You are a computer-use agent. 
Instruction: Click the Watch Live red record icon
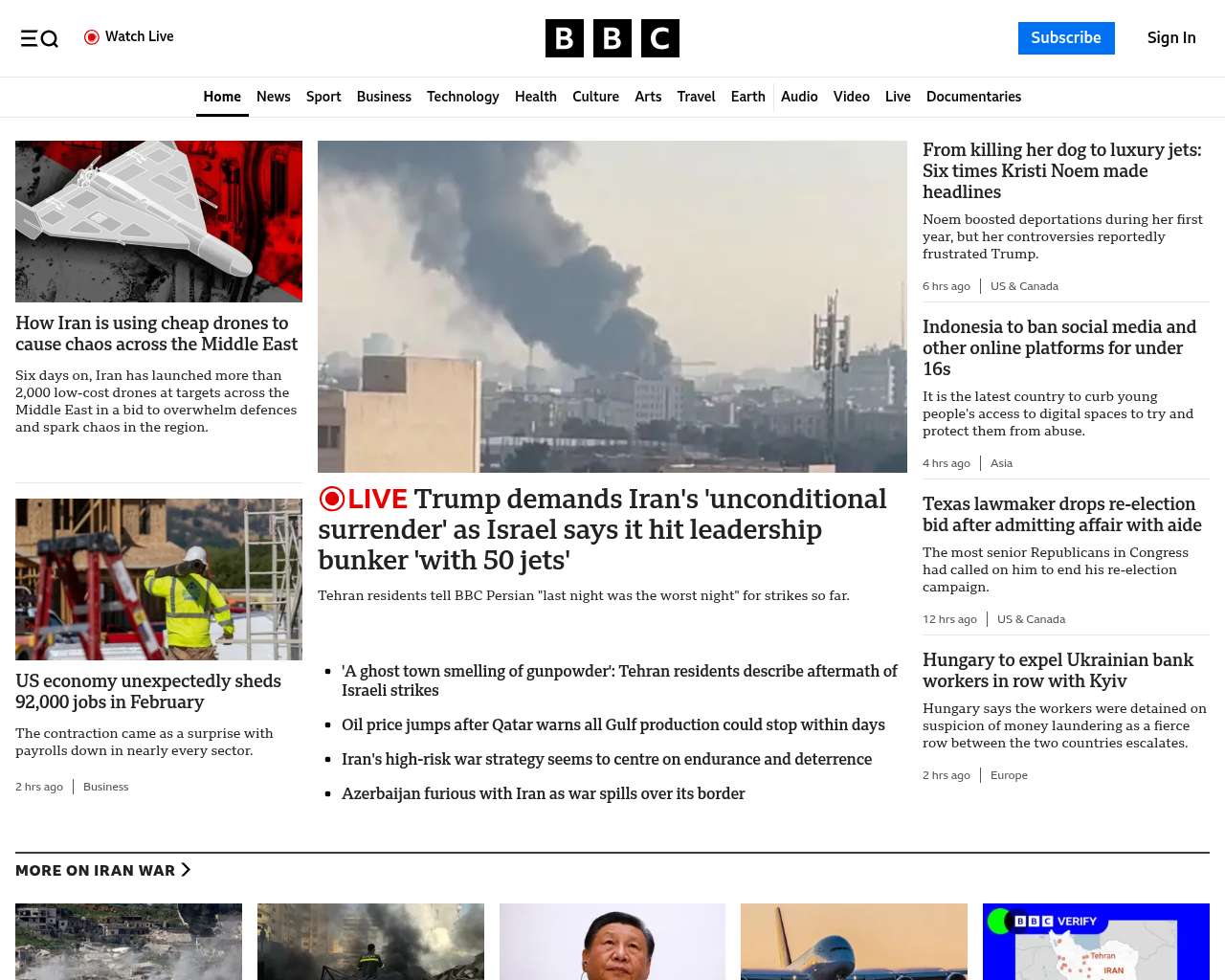coord(92,37)
